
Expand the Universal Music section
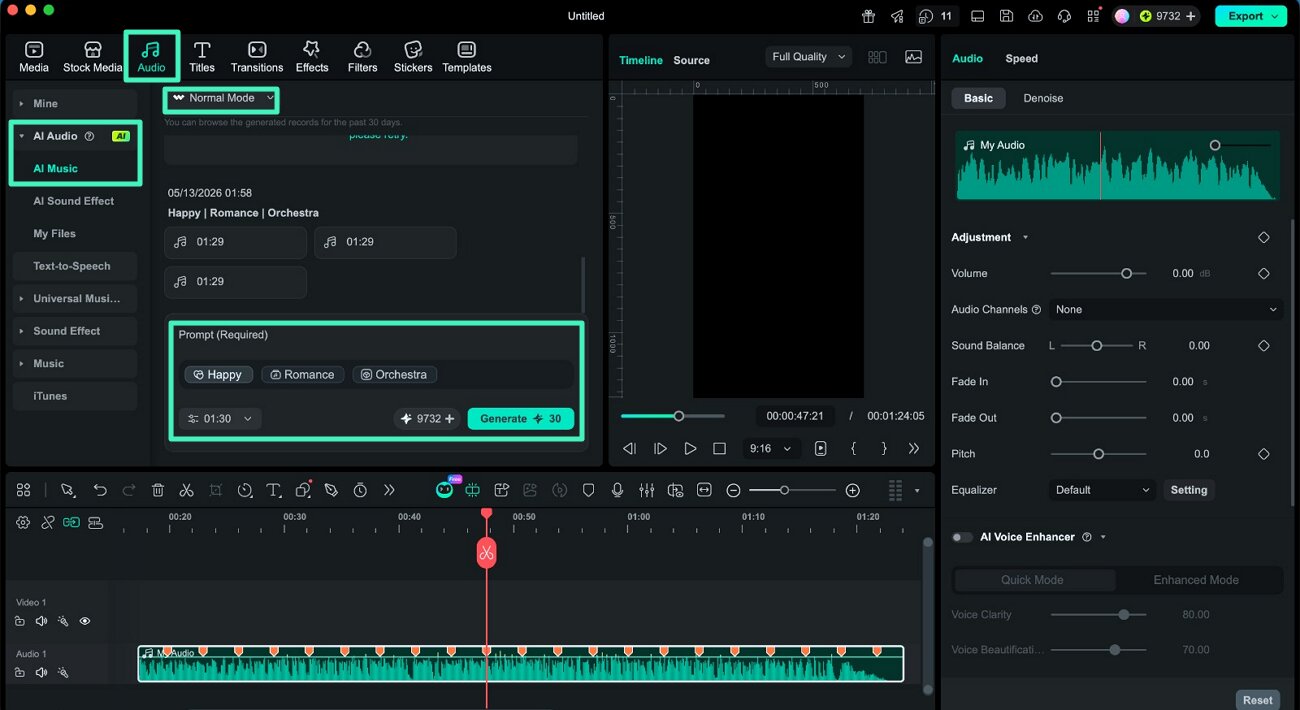[75, 298]
